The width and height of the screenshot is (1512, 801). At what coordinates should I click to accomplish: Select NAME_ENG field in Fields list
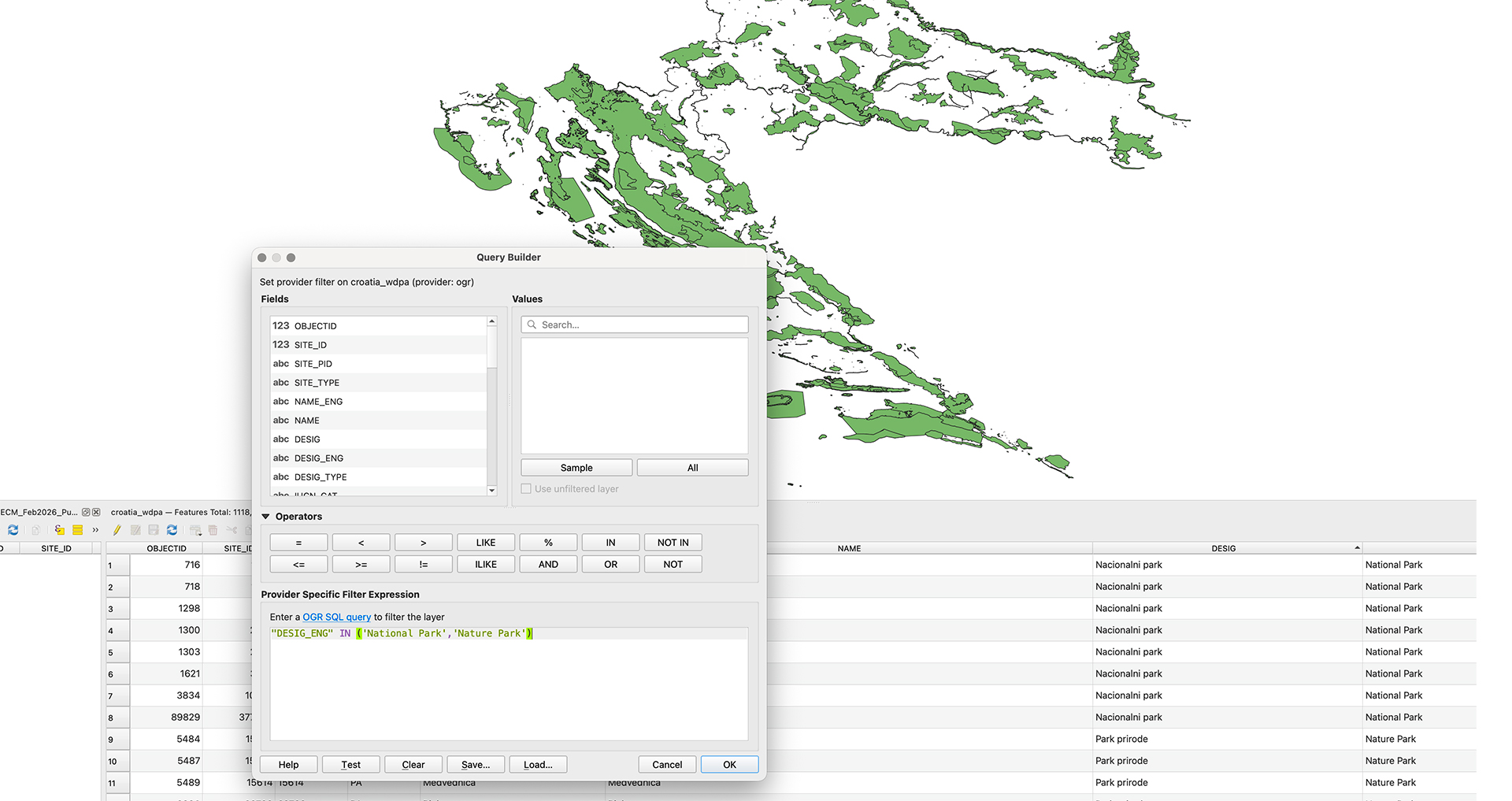point(318,402)
